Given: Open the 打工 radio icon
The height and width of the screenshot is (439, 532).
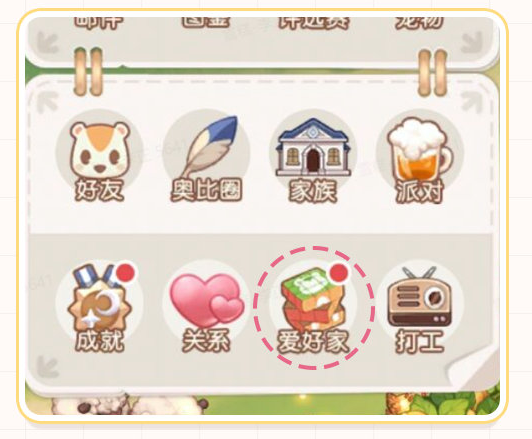Looking at the screenshot, I should 420,303.
